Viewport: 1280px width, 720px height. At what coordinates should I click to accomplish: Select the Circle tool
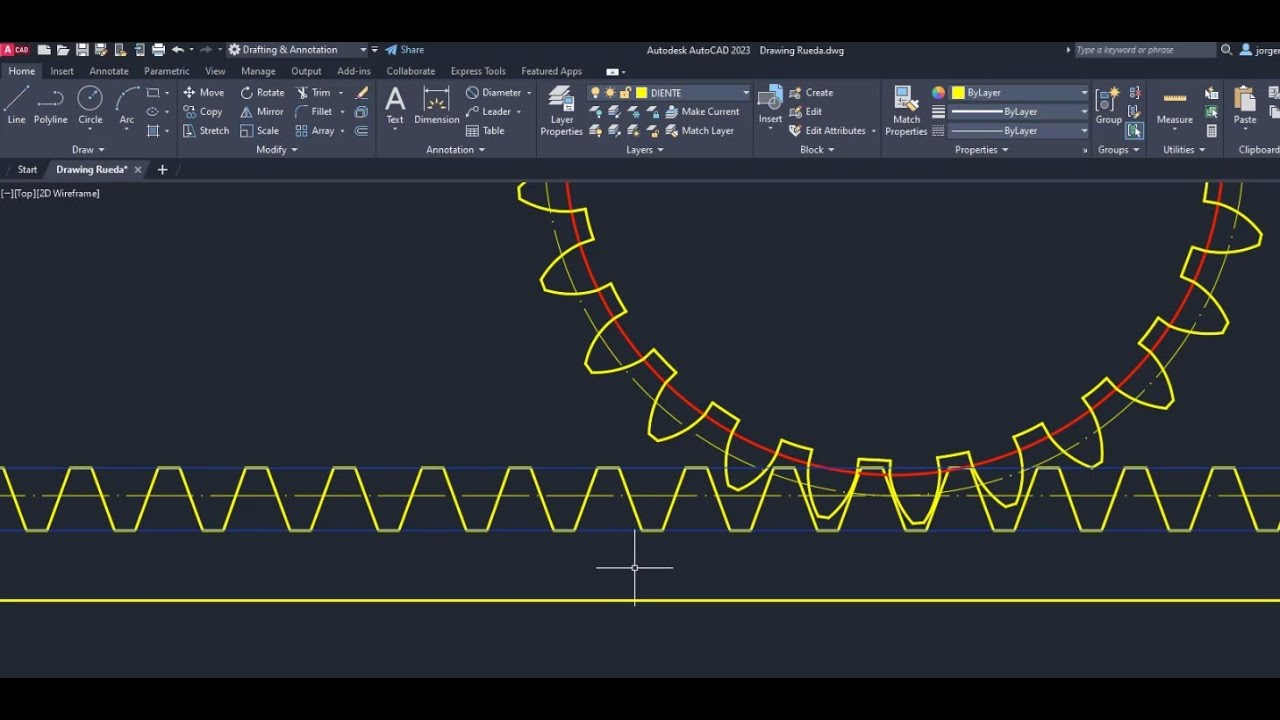(x=90, y=105)
